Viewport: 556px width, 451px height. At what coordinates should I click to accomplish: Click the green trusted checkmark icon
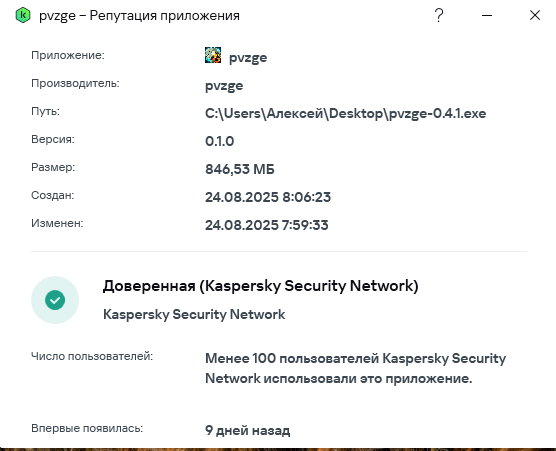click(x=55, y=300)
